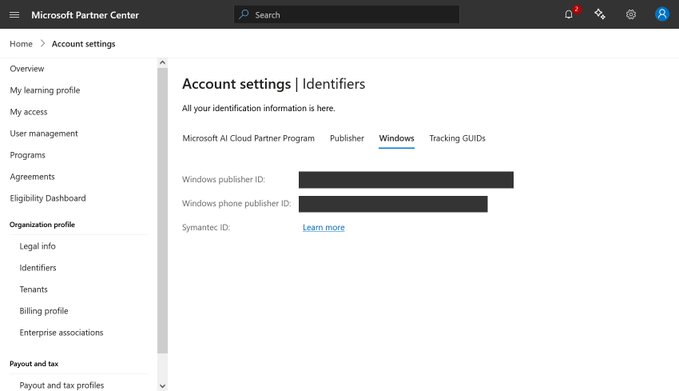Select My access in sidebar
The width and height of the screenshot is (679, 391).
pos(29,112)
